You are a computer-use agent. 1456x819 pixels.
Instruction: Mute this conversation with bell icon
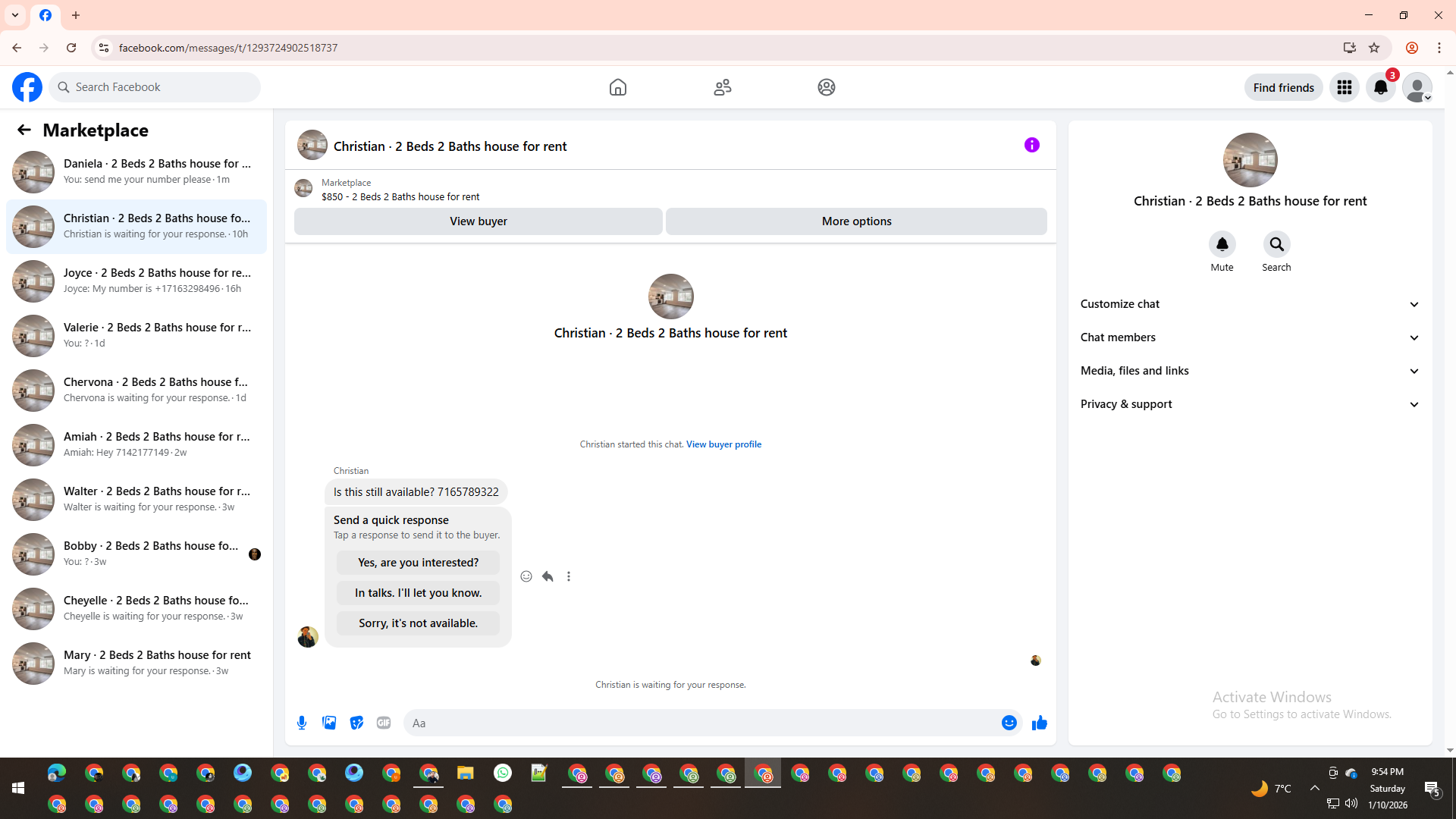click(1222, 244)
